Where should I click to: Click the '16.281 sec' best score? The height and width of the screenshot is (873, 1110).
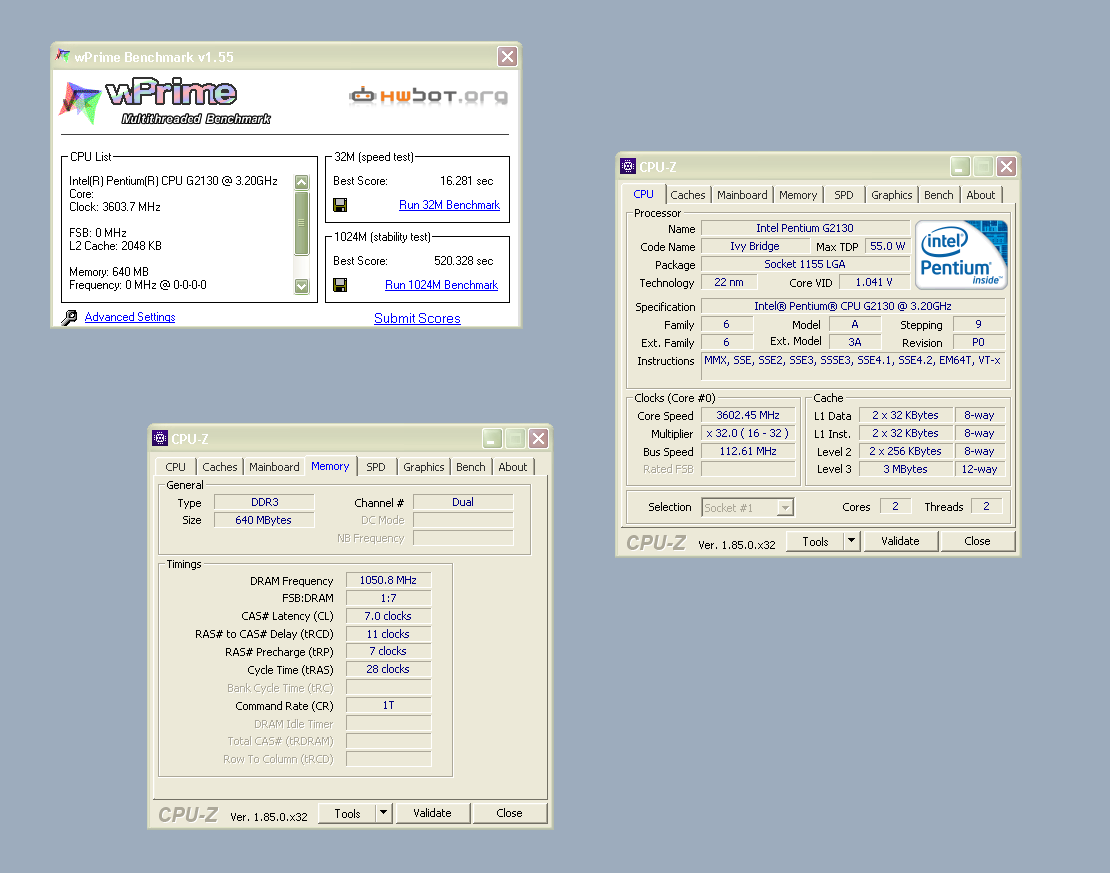pos(467,181)
